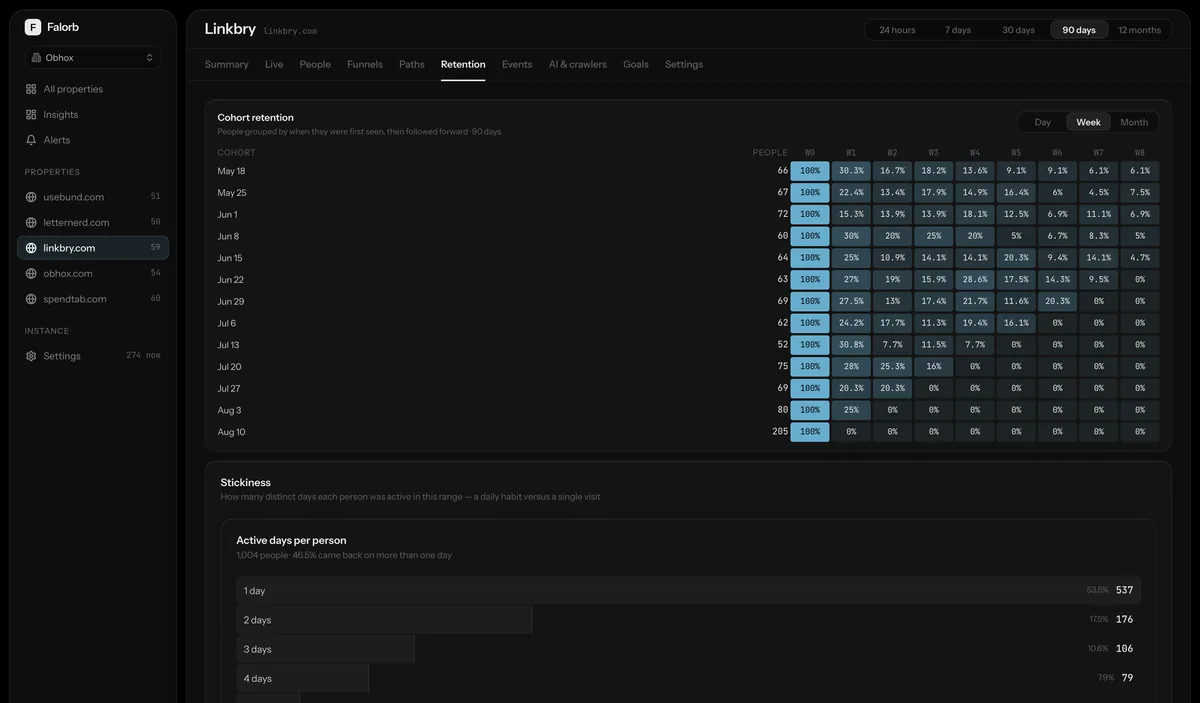1200x703 pixels.
Task: Click the Settings gear icon in sidebar
Action: pos(31,356)
